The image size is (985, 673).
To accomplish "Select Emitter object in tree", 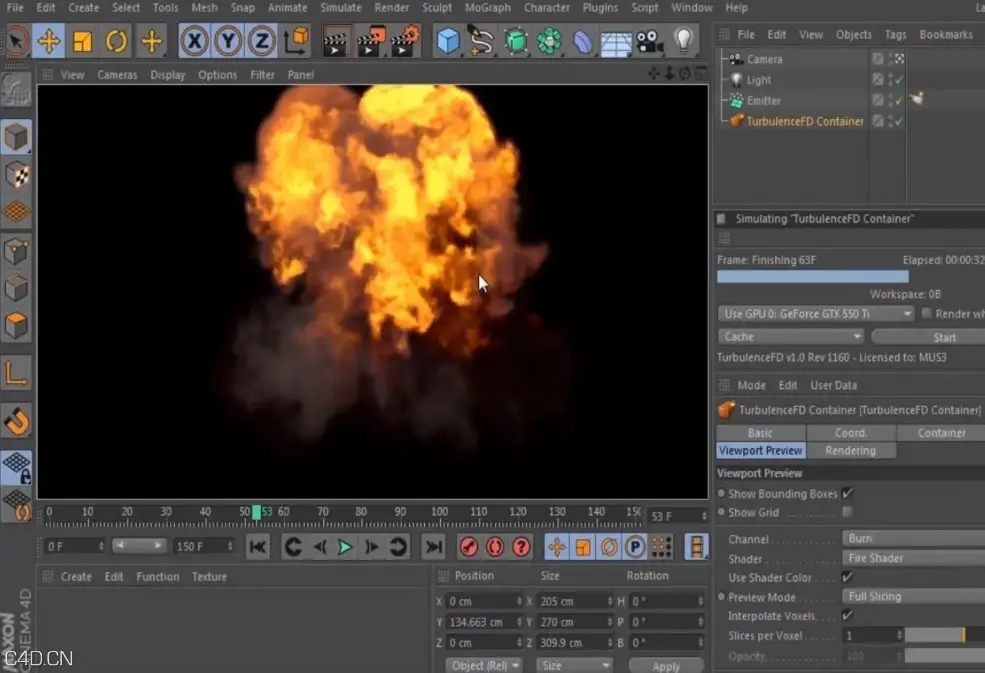I will (x=763, y=101).
